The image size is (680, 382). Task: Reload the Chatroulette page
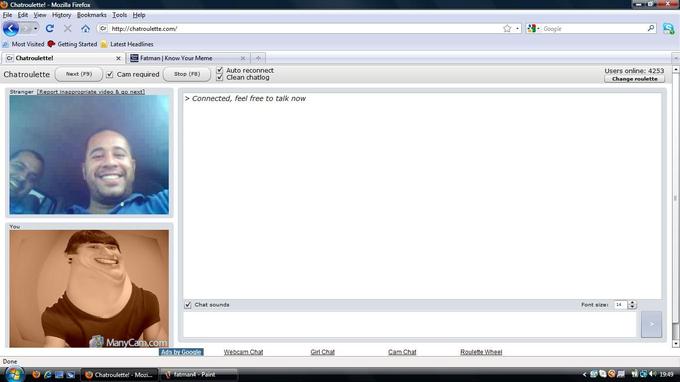pyautogui.click(x=49, y=29)
